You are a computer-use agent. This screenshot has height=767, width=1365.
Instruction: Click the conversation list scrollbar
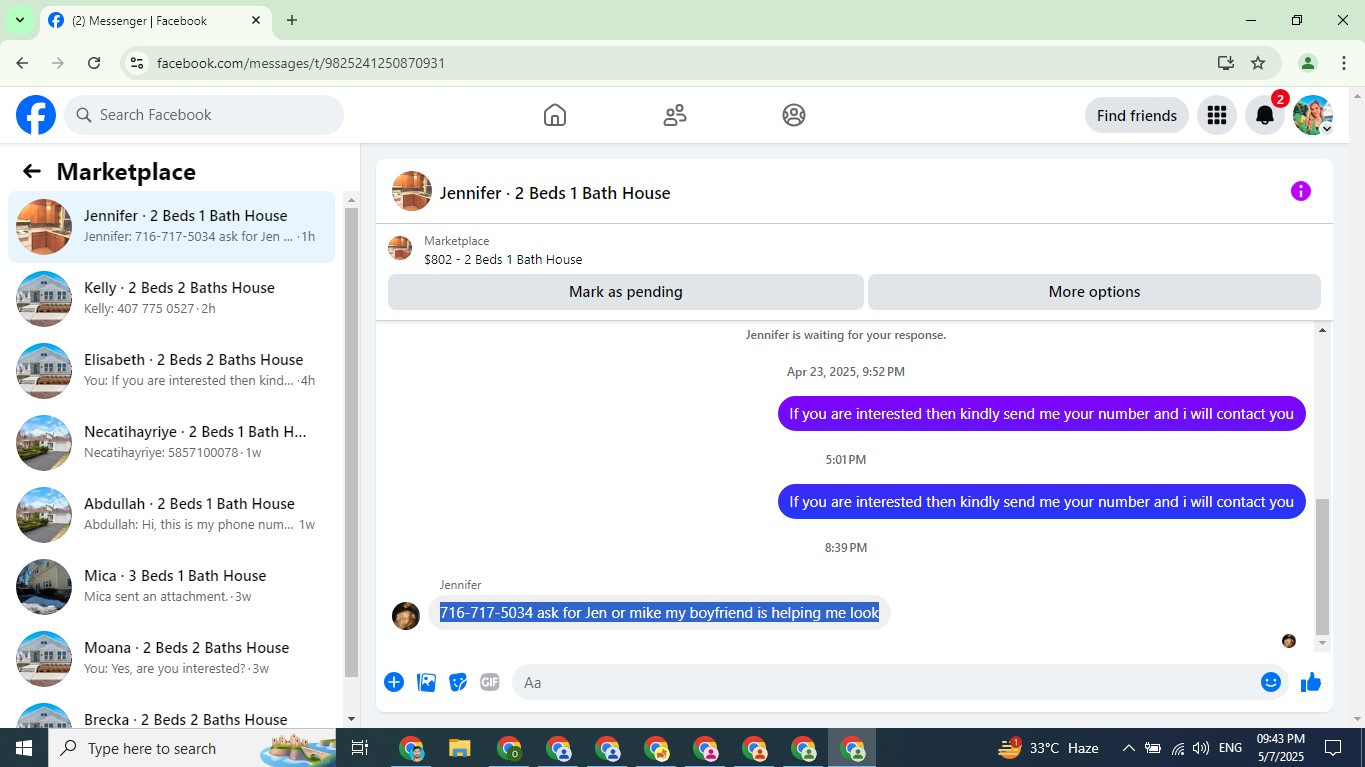tap(351, 440)
